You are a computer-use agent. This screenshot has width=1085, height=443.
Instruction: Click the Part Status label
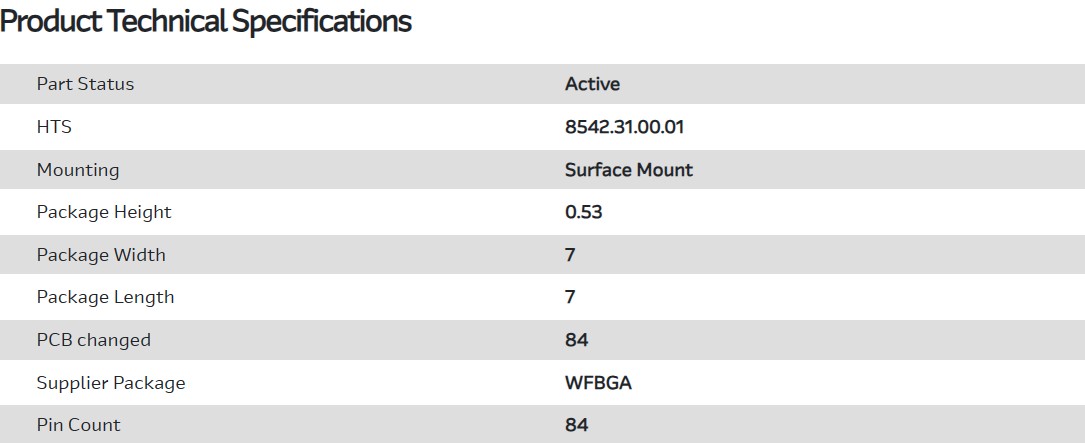click(85, 84)
